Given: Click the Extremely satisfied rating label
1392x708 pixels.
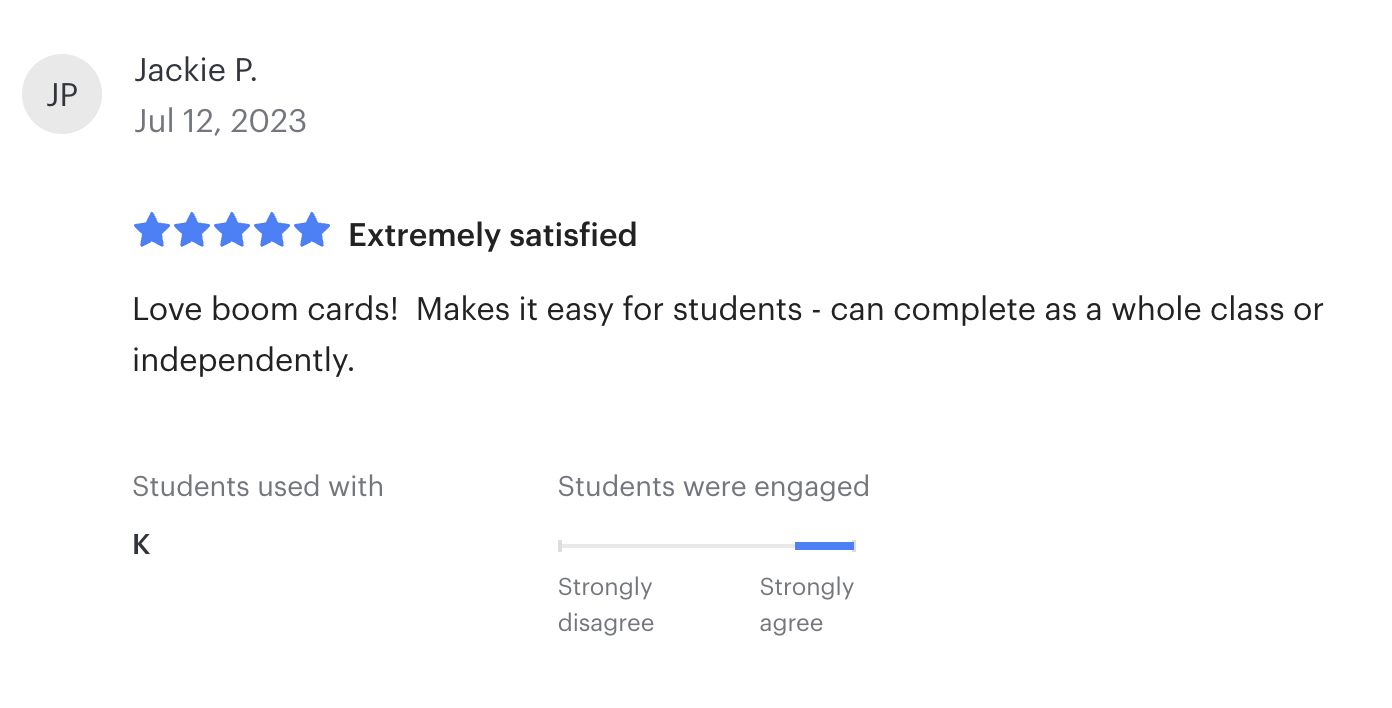Looking at the screenshot, I should click(492, 235).
